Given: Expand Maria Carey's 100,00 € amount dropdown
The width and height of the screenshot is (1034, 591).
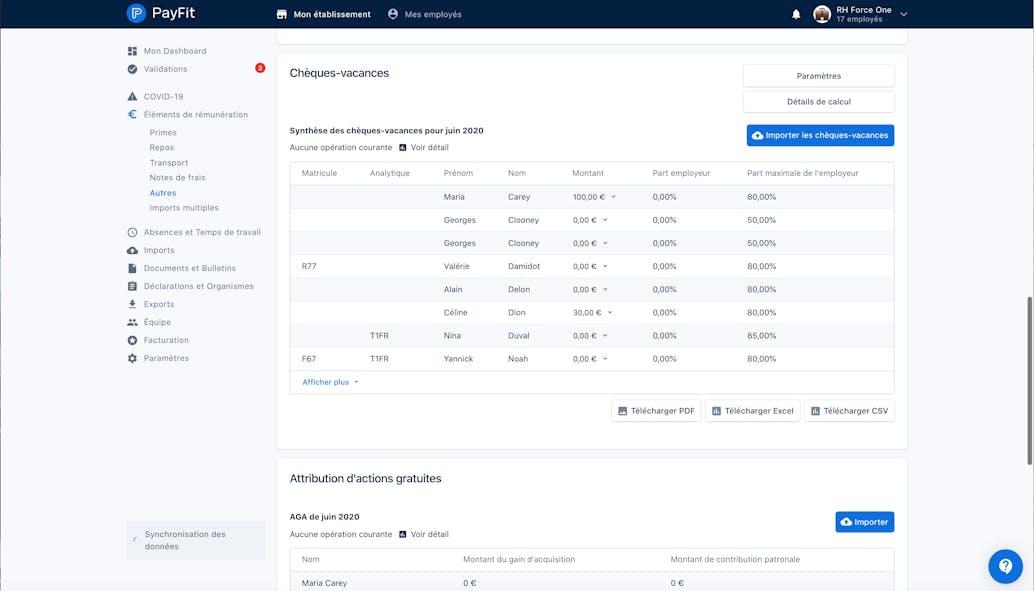Looking at the screenshot, I should point(613,197).
